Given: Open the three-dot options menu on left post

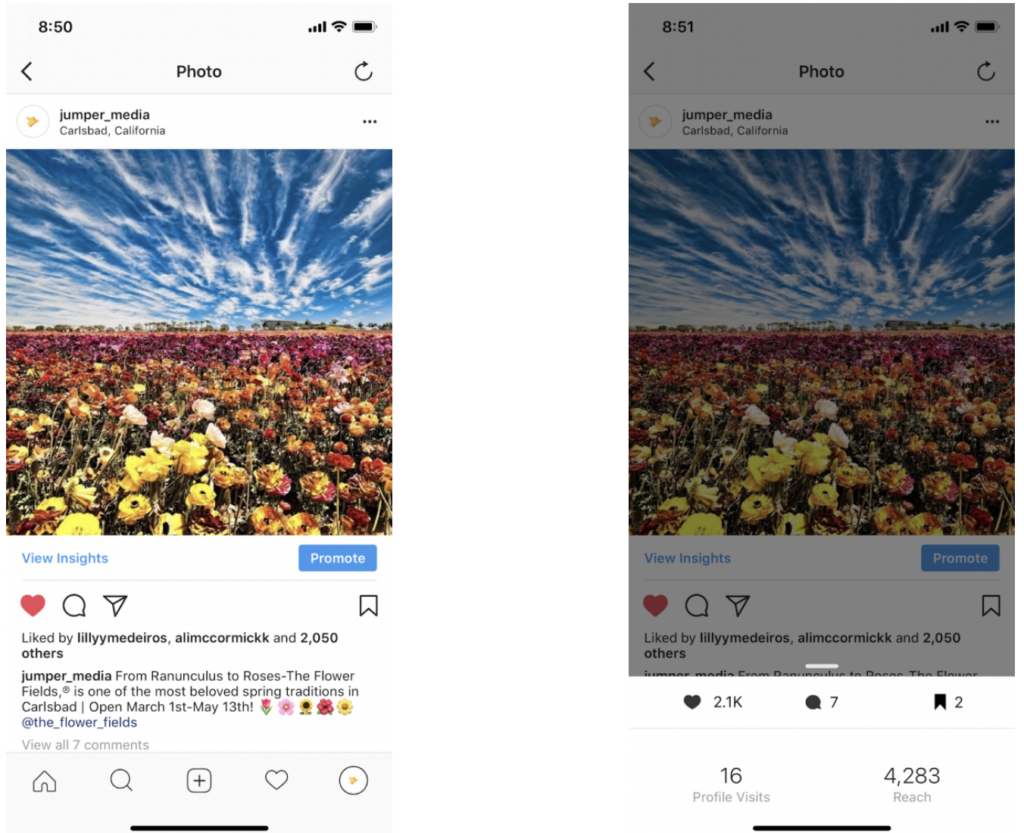Looking at the screenshot, I should click(370, 121).
